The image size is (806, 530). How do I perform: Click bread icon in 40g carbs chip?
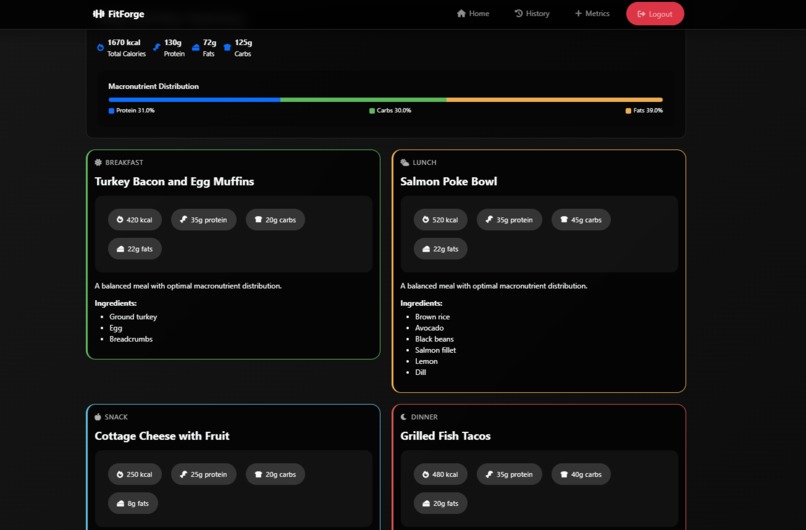(564, 474)
